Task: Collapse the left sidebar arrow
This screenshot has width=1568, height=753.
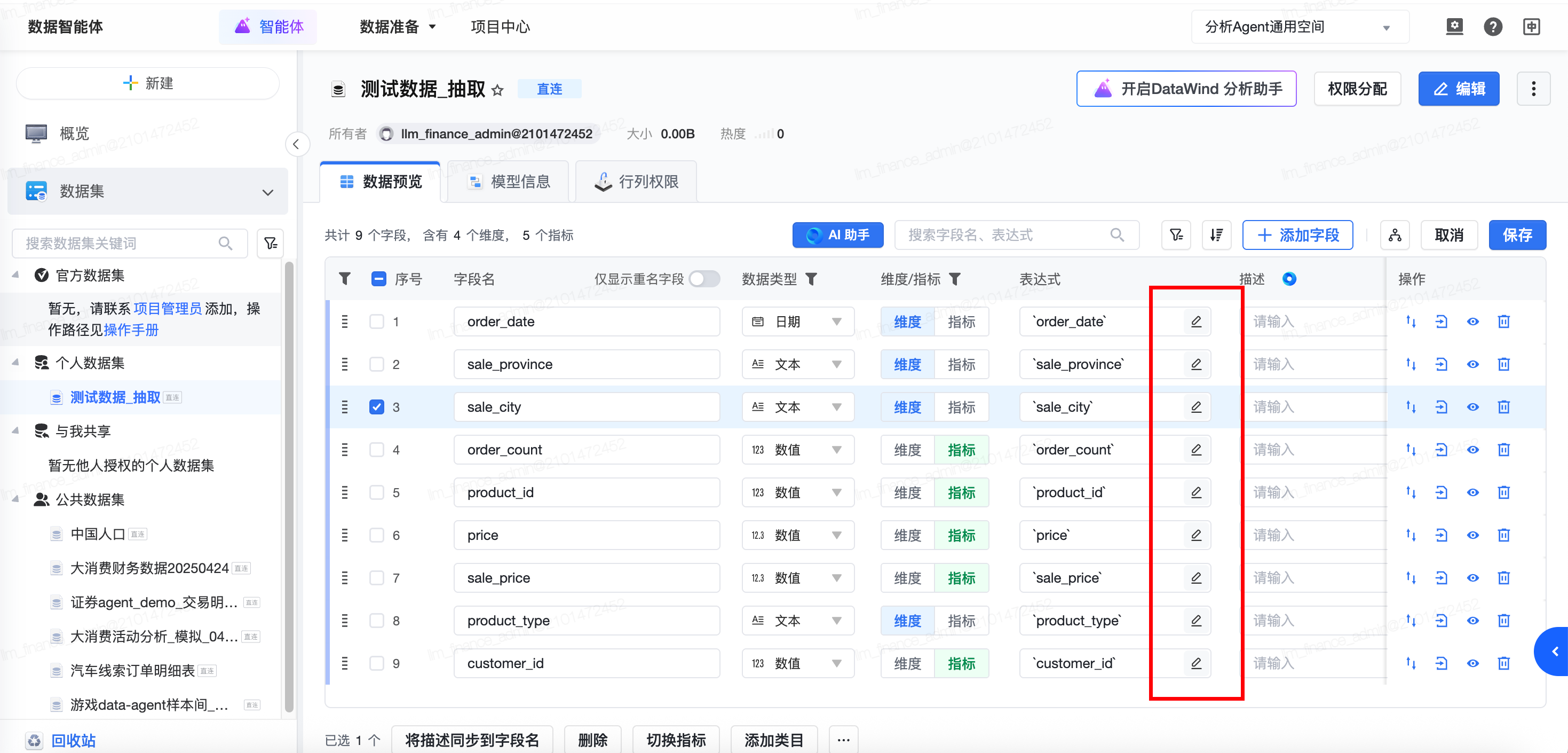Action: point(296,144)
